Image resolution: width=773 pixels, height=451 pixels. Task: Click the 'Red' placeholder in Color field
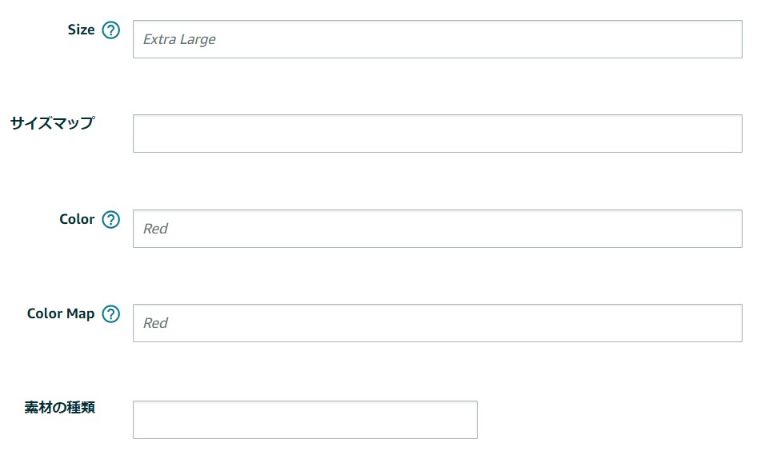(155, 229)
